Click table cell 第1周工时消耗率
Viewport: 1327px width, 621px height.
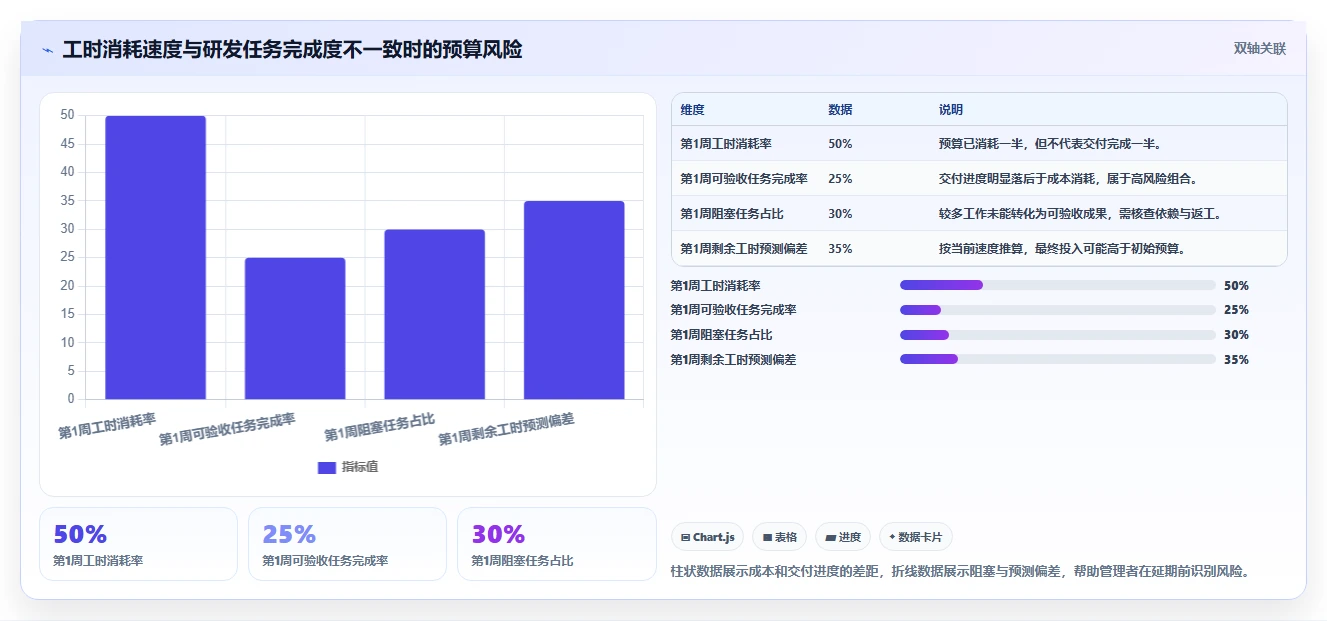pyautogui.click(x=726, y=144)
